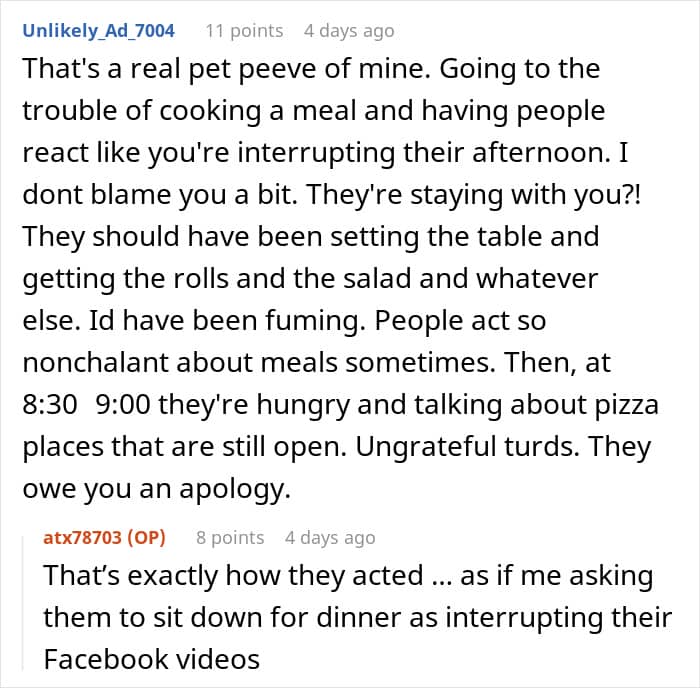This screenshot has width=700, height=688.
Task: Click the 11 points score label
Action: tap(244, 31)
